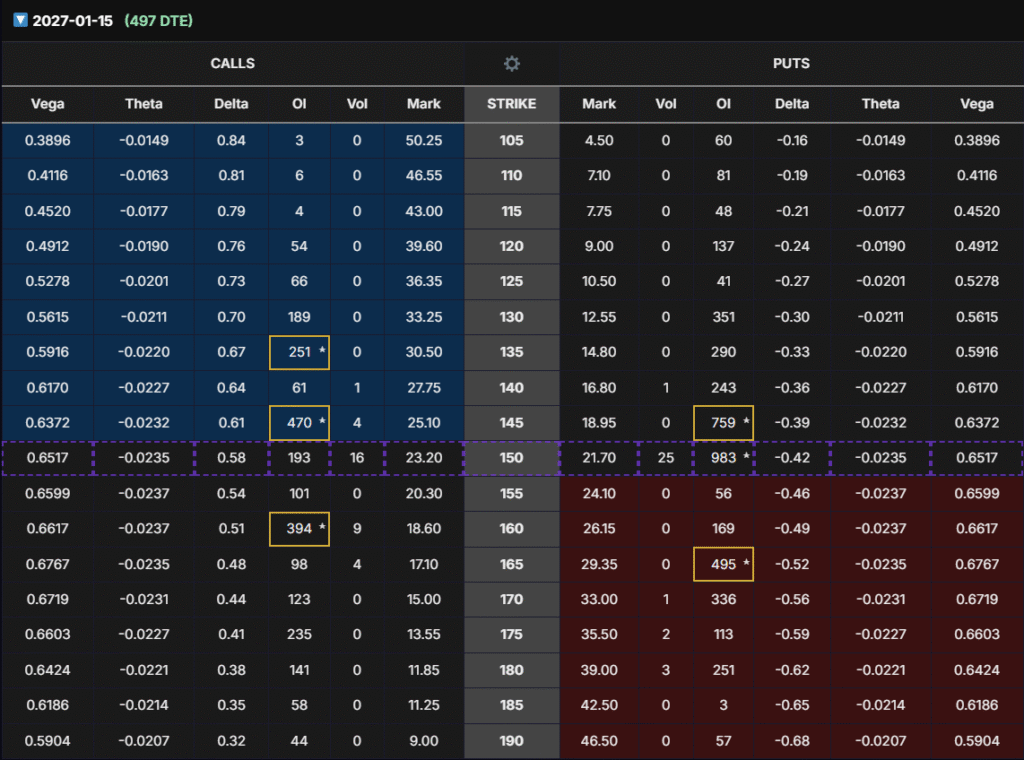Select the highlighted 470 calls open interest cell

[300, 423]
